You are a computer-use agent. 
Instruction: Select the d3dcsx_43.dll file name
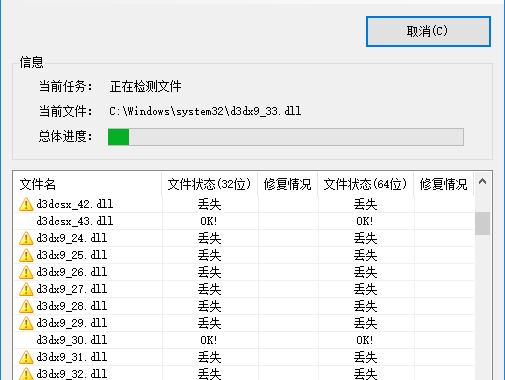coord(75,221)
